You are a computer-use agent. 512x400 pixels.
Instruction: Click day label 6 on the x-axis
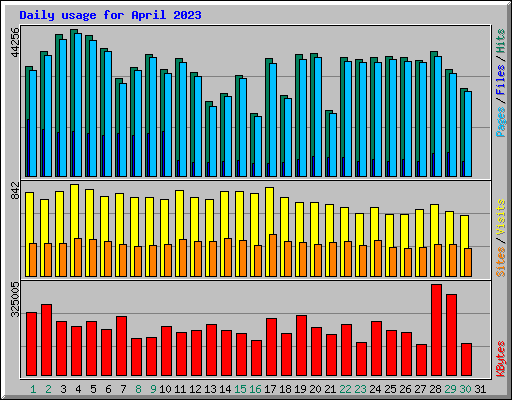click(108, 389)
